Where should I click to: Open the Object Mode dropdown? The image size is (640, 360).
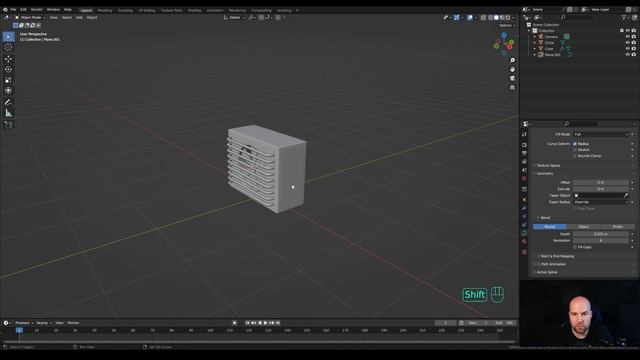pos(30,18)
